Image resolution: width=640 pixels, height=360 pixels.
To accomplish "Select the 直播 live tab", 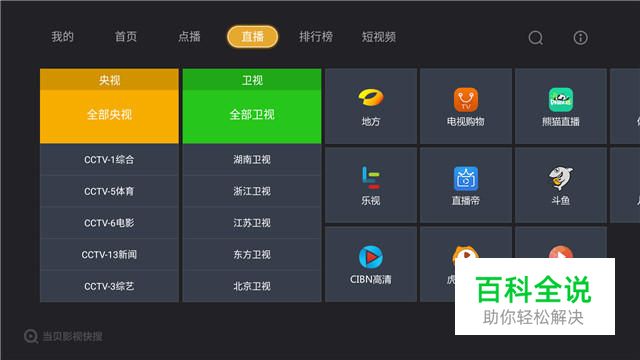I will [x=252, y=37].
